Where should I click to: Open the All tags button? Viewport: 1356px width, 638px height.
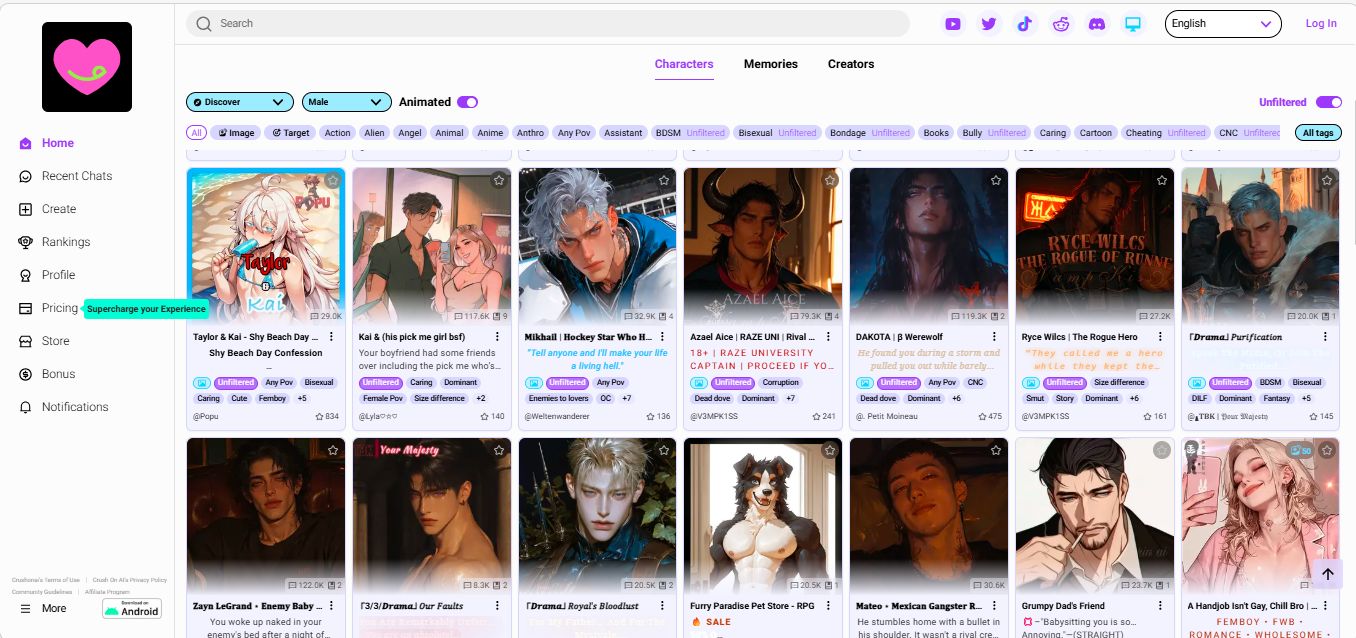(x=1318, y=133)
